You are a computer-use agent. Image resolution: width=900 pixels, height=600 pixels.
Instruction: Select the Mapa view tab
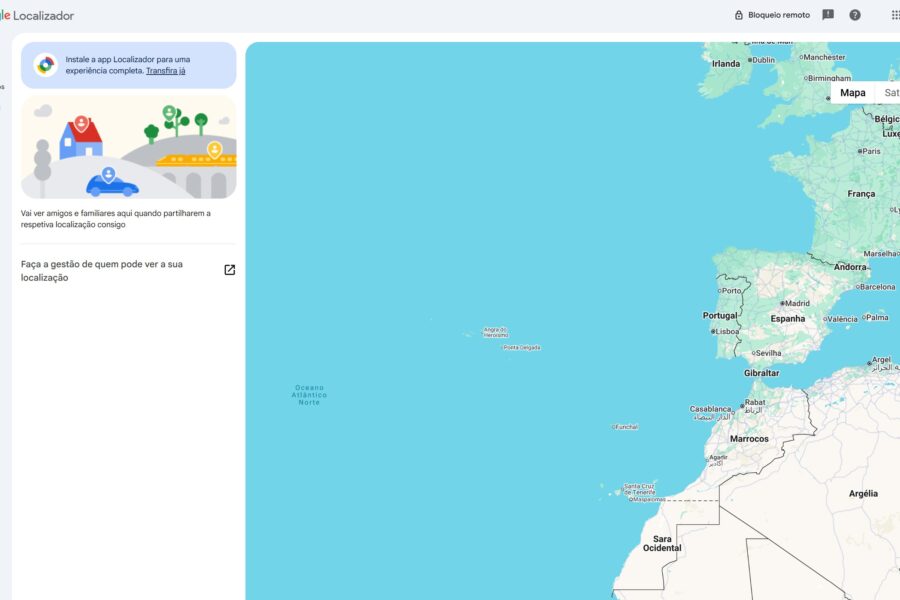(852, 92)
